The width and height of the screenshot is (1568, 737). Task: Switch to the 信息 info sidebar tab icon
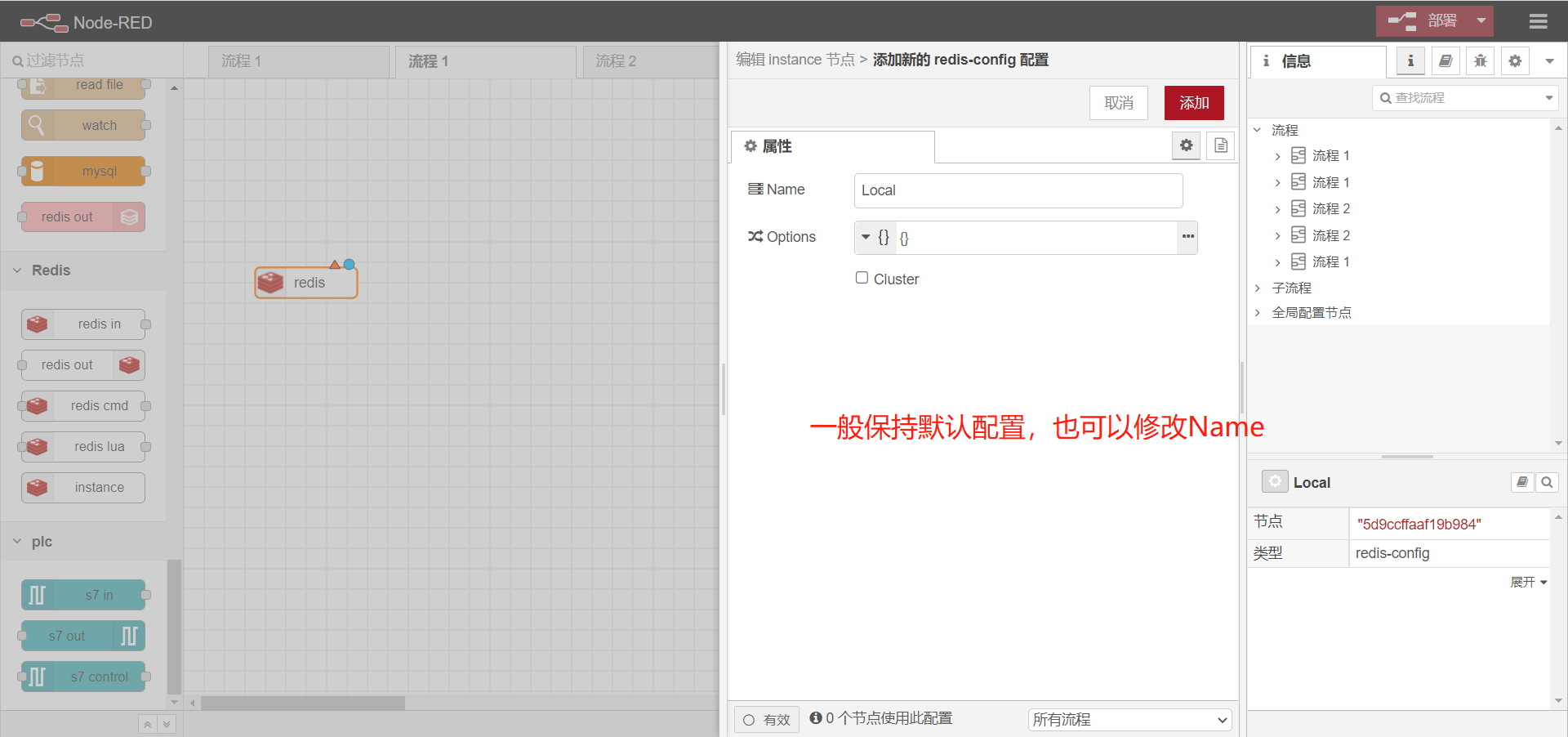[x=1410, y=60]
